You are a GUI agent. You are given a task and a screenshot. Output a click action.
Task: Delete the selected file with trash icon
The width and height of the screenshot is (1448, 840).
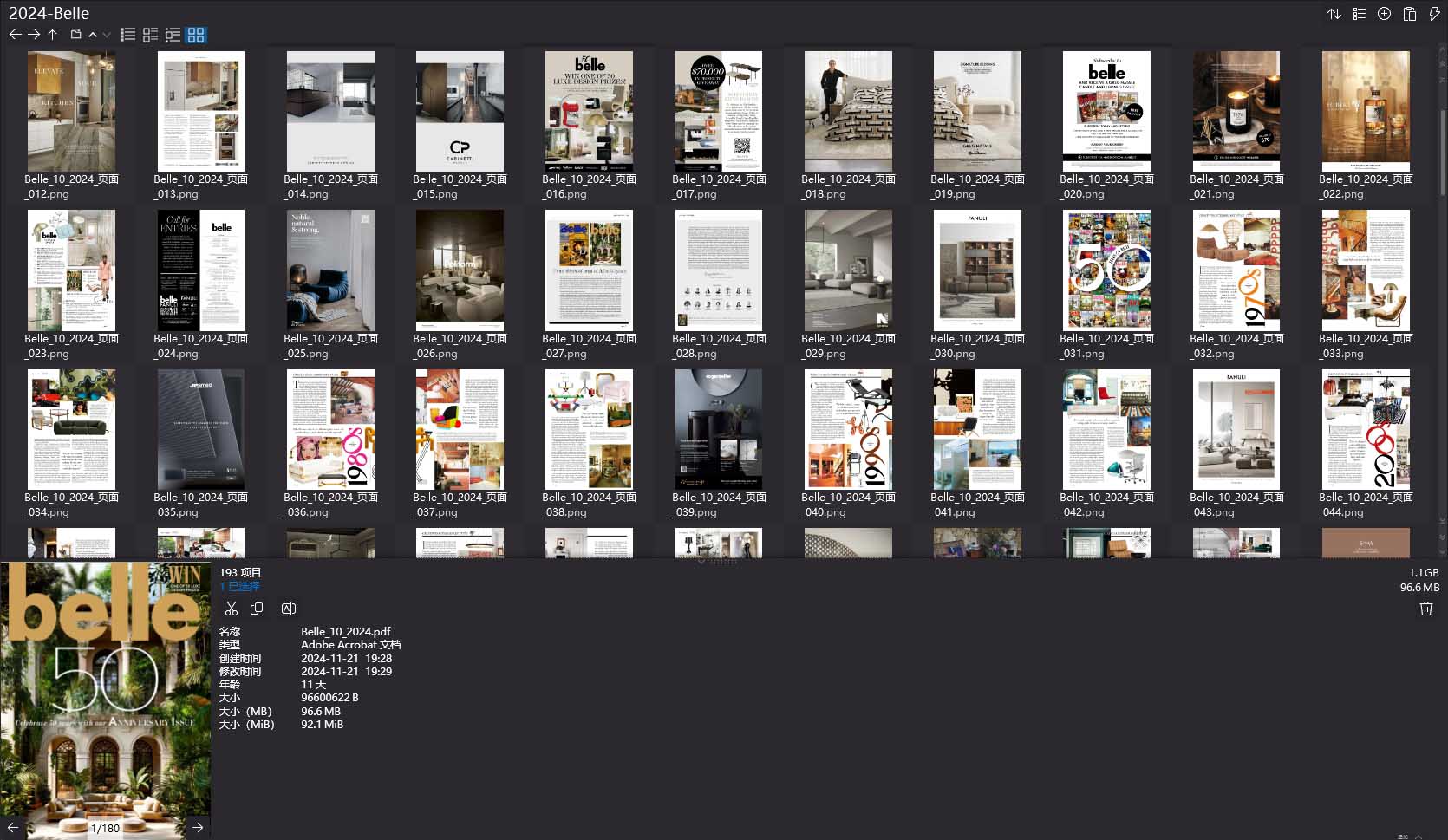(x=1426, y=609)
